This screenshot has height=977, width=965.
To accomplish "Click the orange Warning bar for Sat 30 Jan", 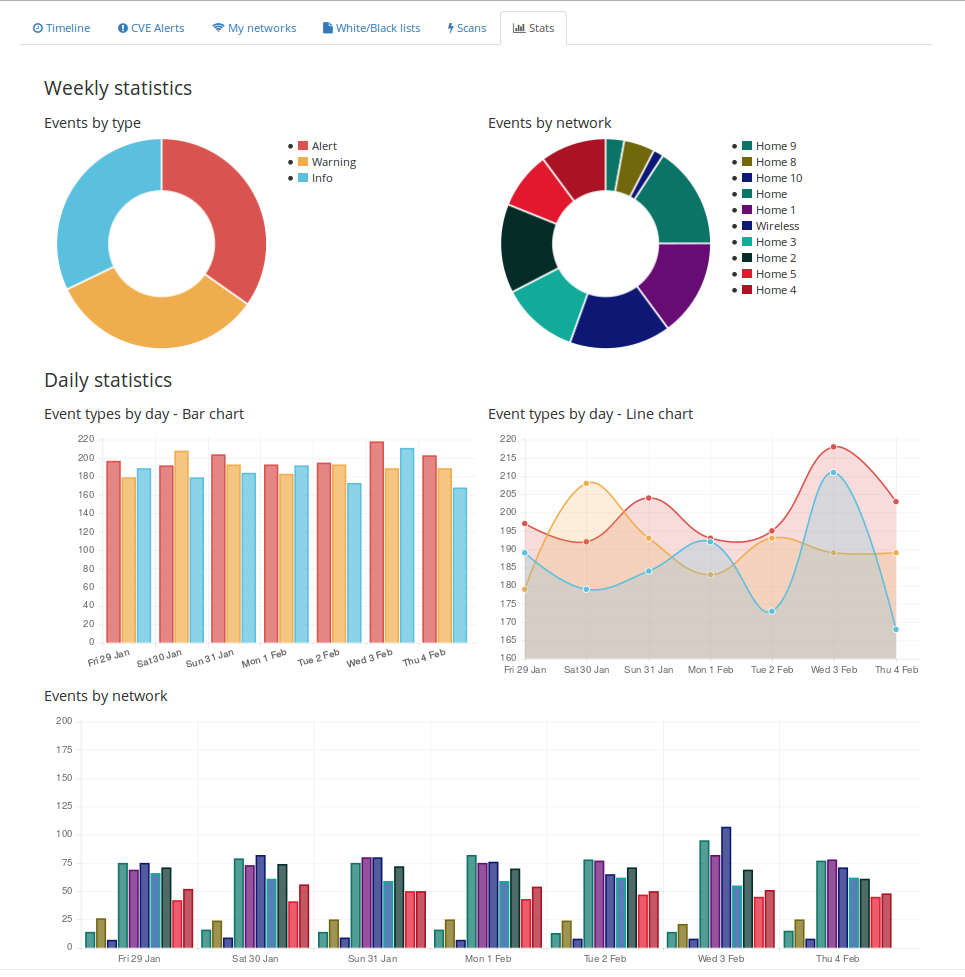I will 181,546.
